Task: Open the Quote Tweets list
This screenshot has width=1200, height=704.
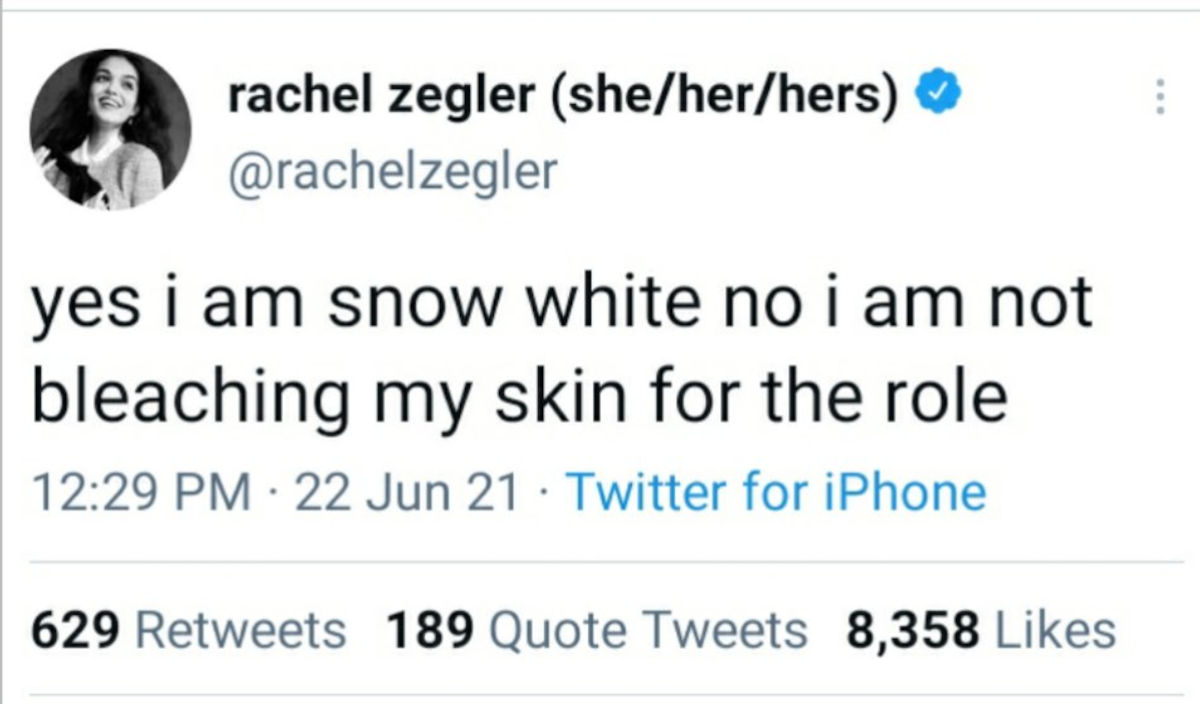Action: pos(648,630)
